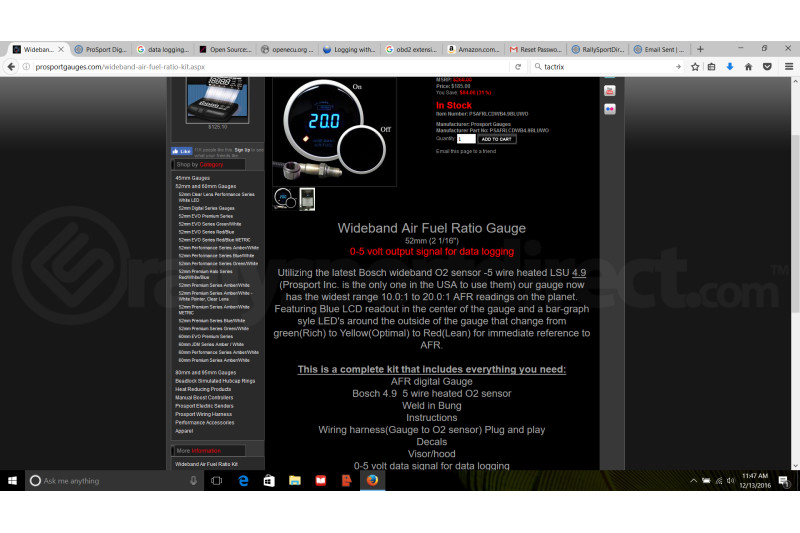Open a new browser tab with the plus icon
The image size is (800, 533).
700,49
